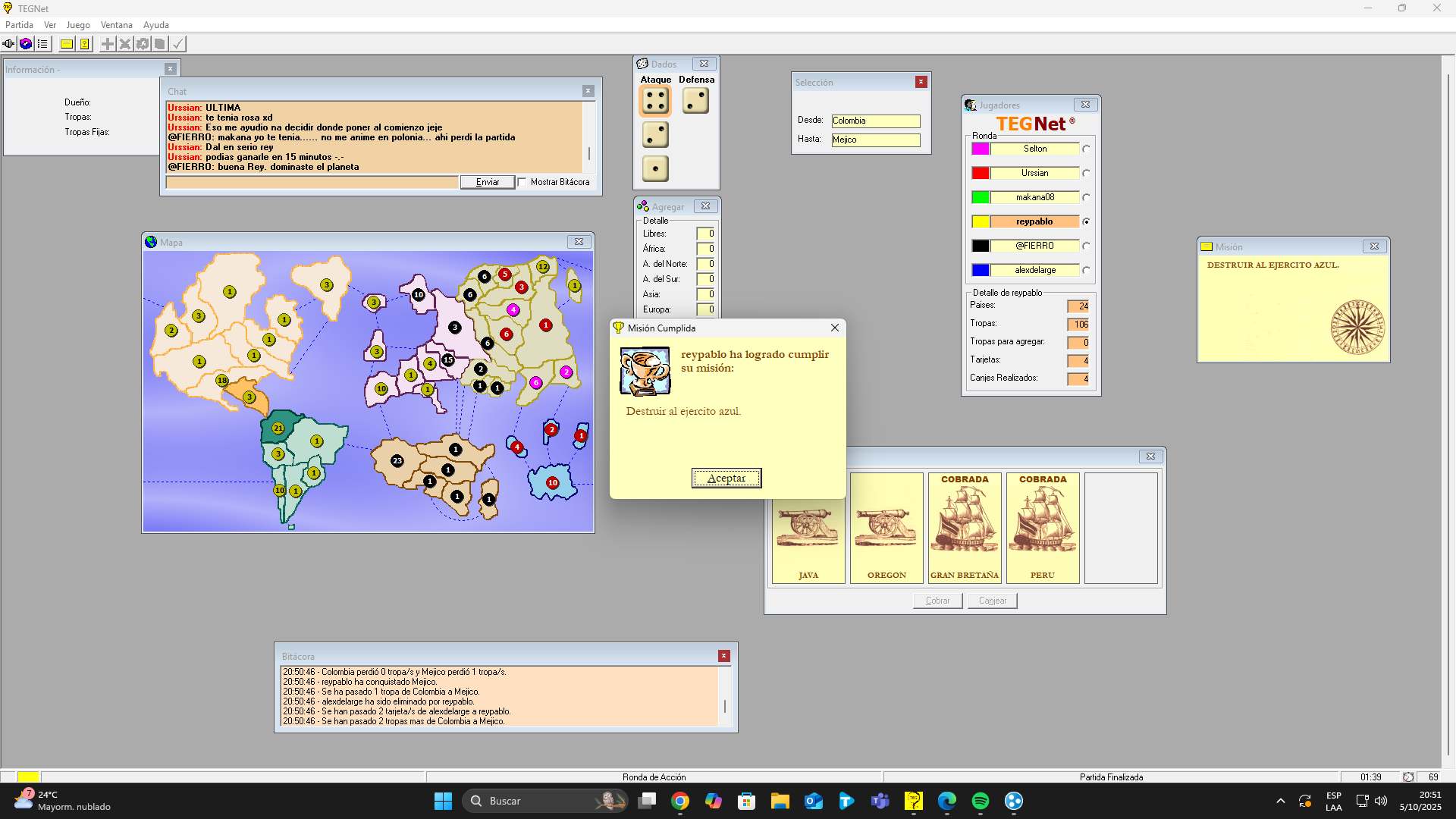1456x819 pixels.
Task: Click the crossed swords attack icon
Action: click(x=125, y=44)
